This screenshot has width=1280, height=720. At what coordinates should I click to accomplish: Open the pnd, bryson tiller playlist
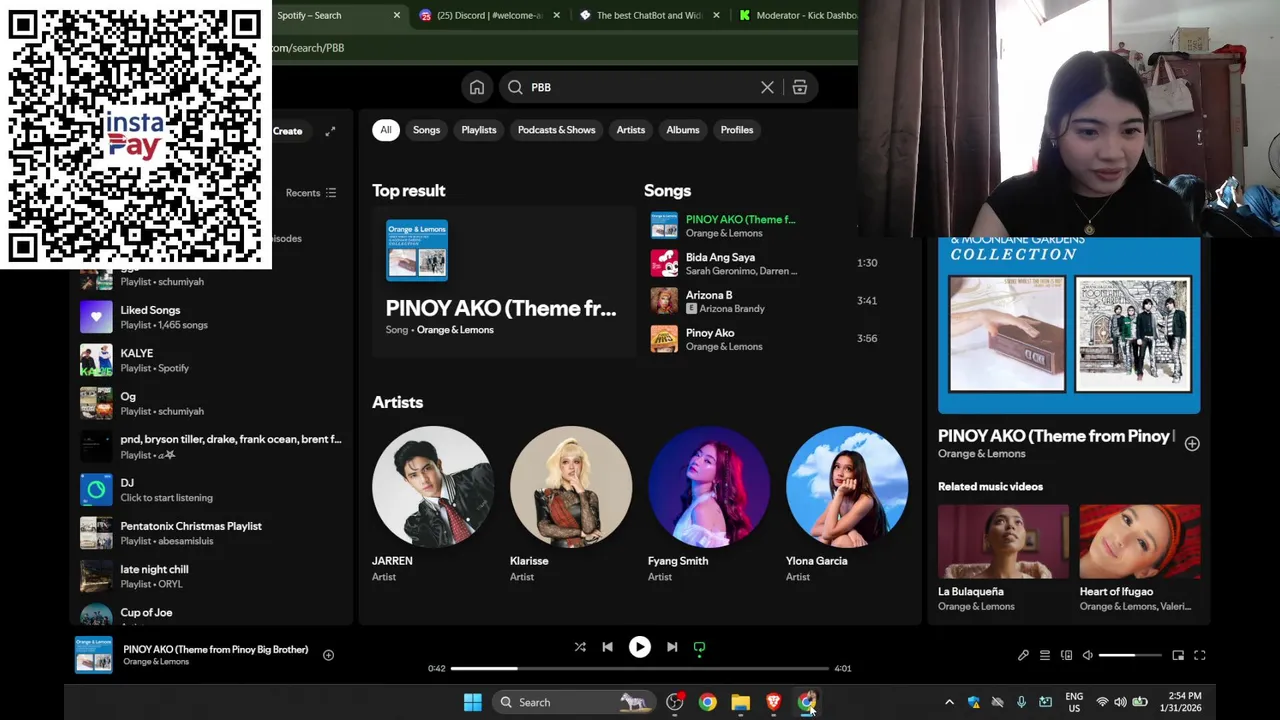coord(211,447)
